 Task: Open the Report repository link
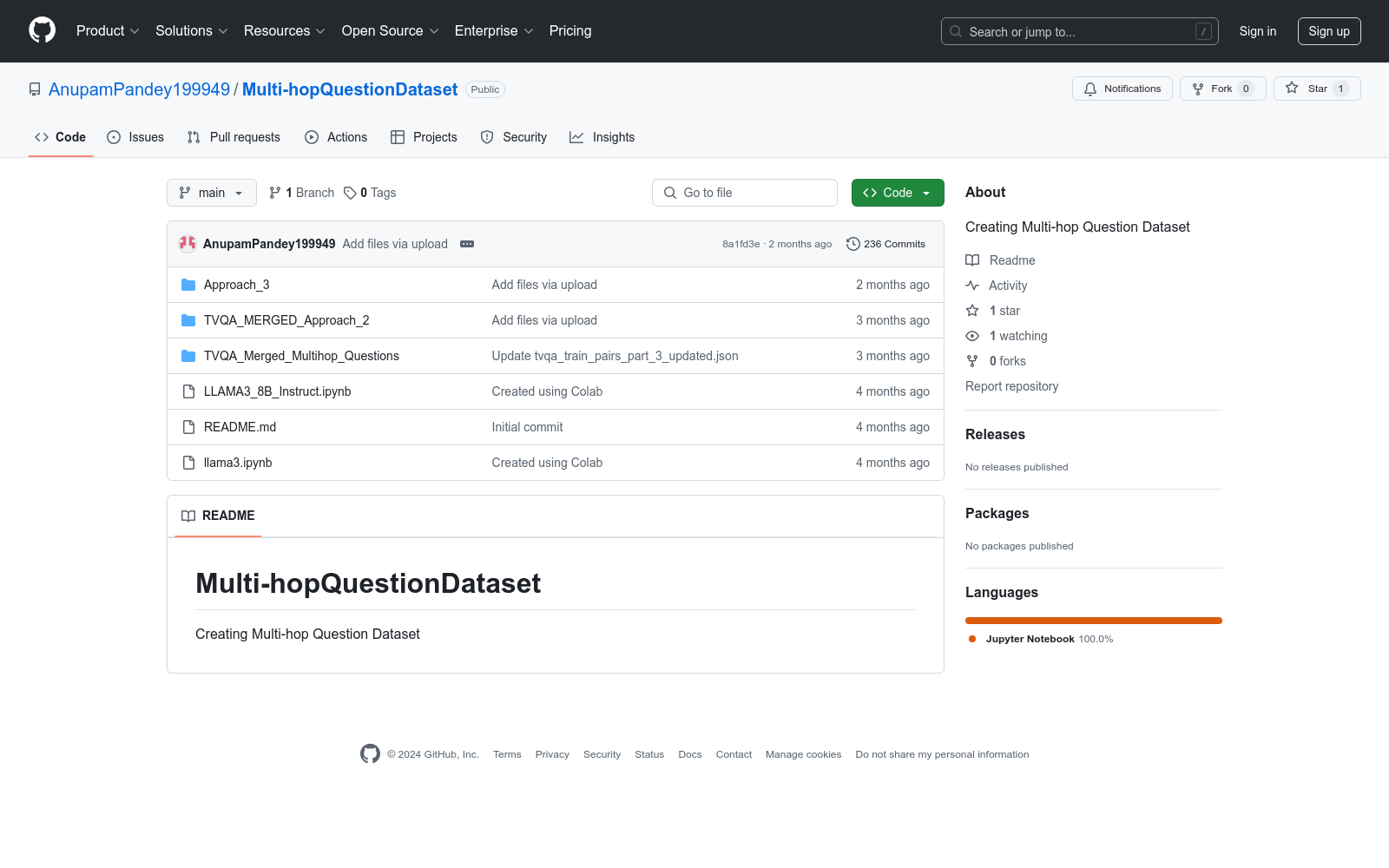click(x=1012, y=386)
